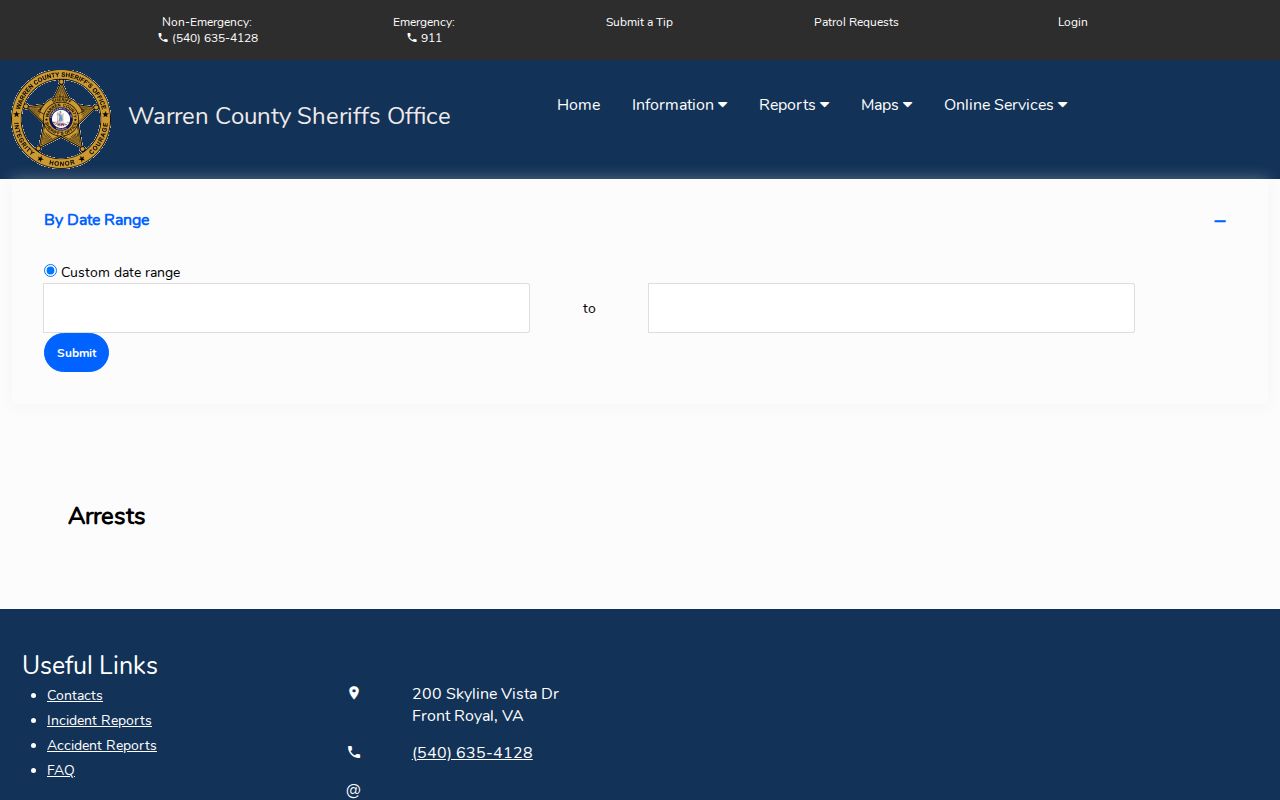Open the Accident Reports footer link

point(102,745)
